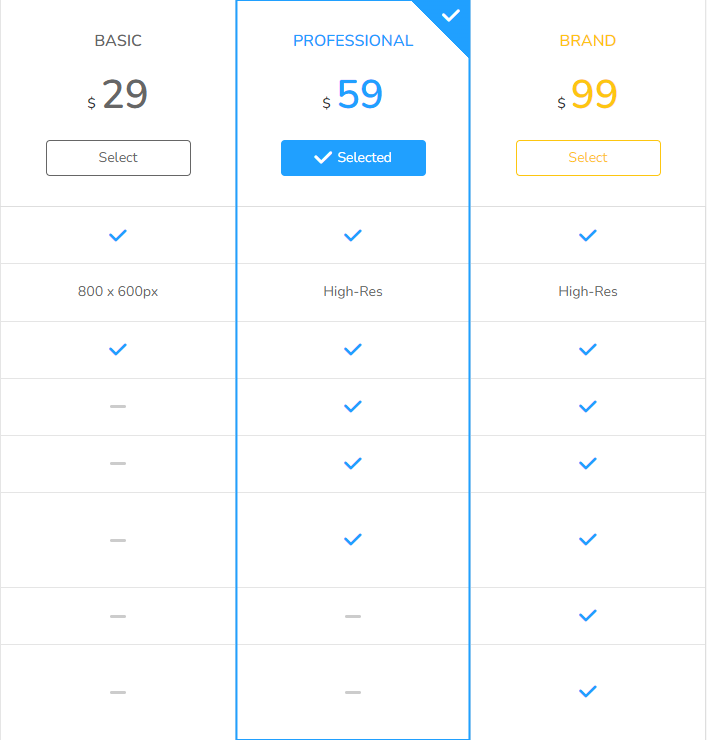Image resolution: width=707 pixels, height=740 pixels.
Task: Click the checkmark inside the Selected button
Action: [x=323, y=158]
